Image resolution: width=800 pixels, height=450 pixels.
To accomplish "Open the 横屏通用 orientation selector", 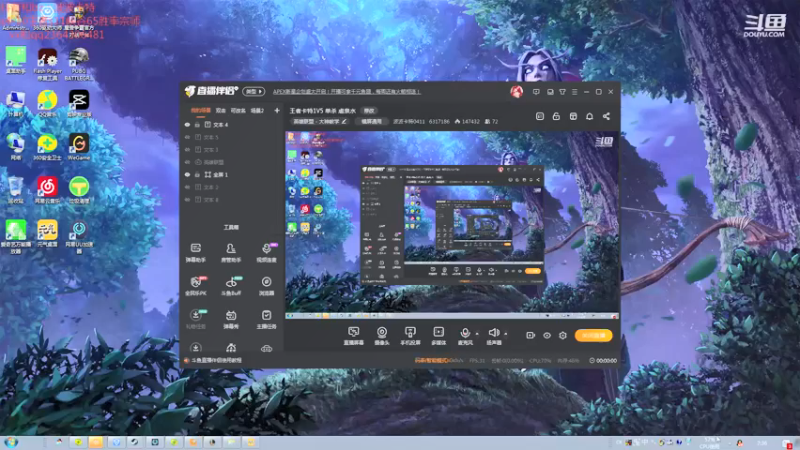I will [371, 121].
